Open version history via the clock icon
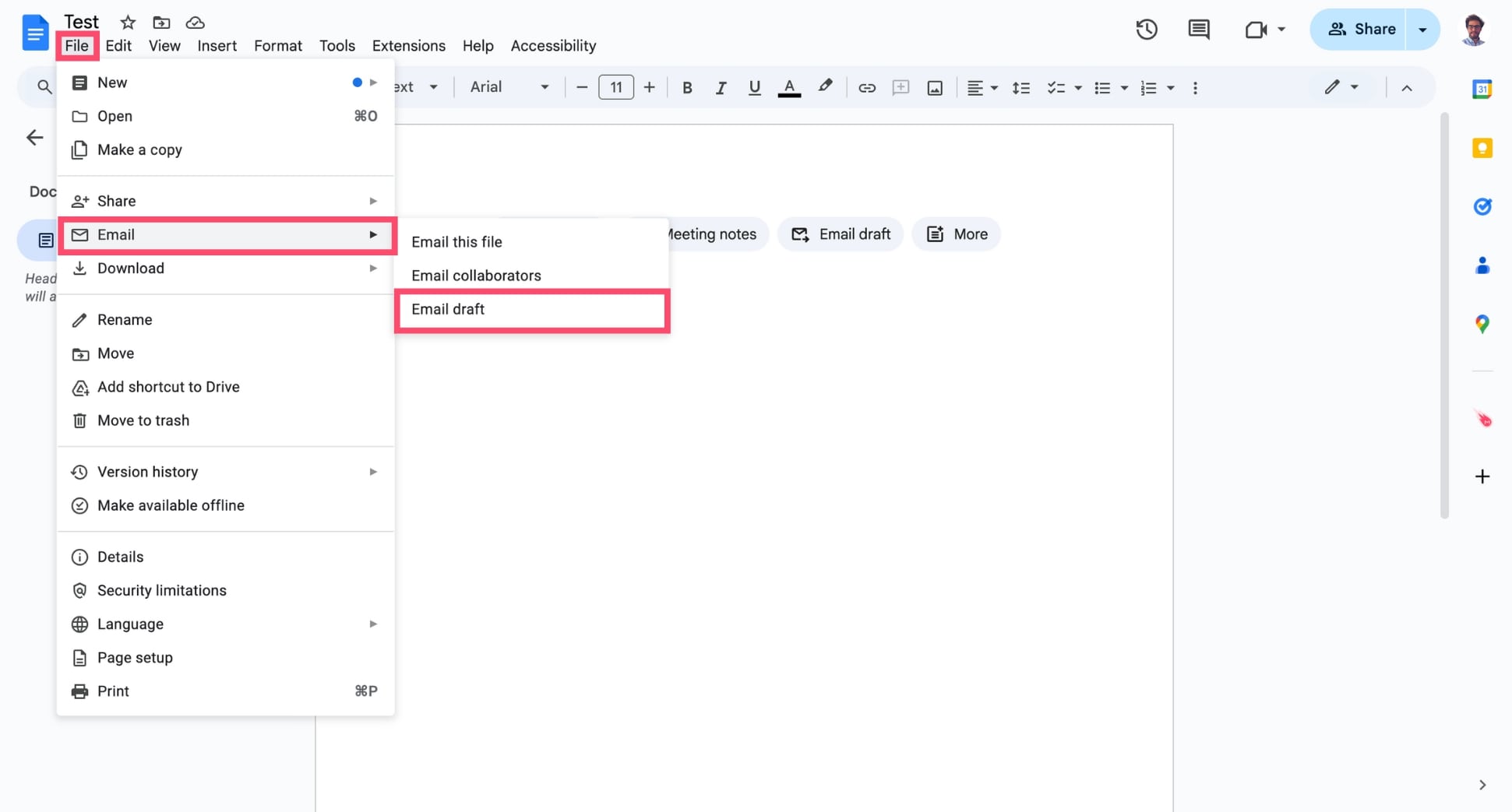This screenshot has width=1512, height=812. click(1146, 29)
